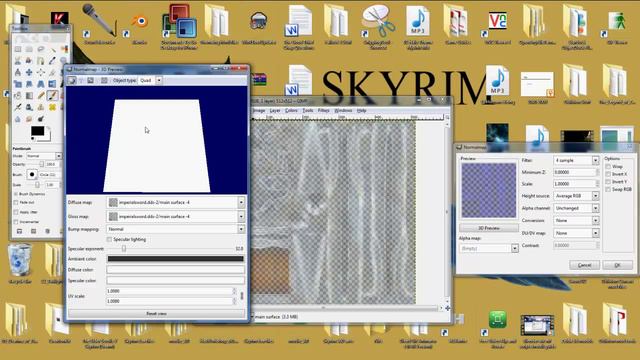Select the Blend gradient tool

[x=29, y=96]
